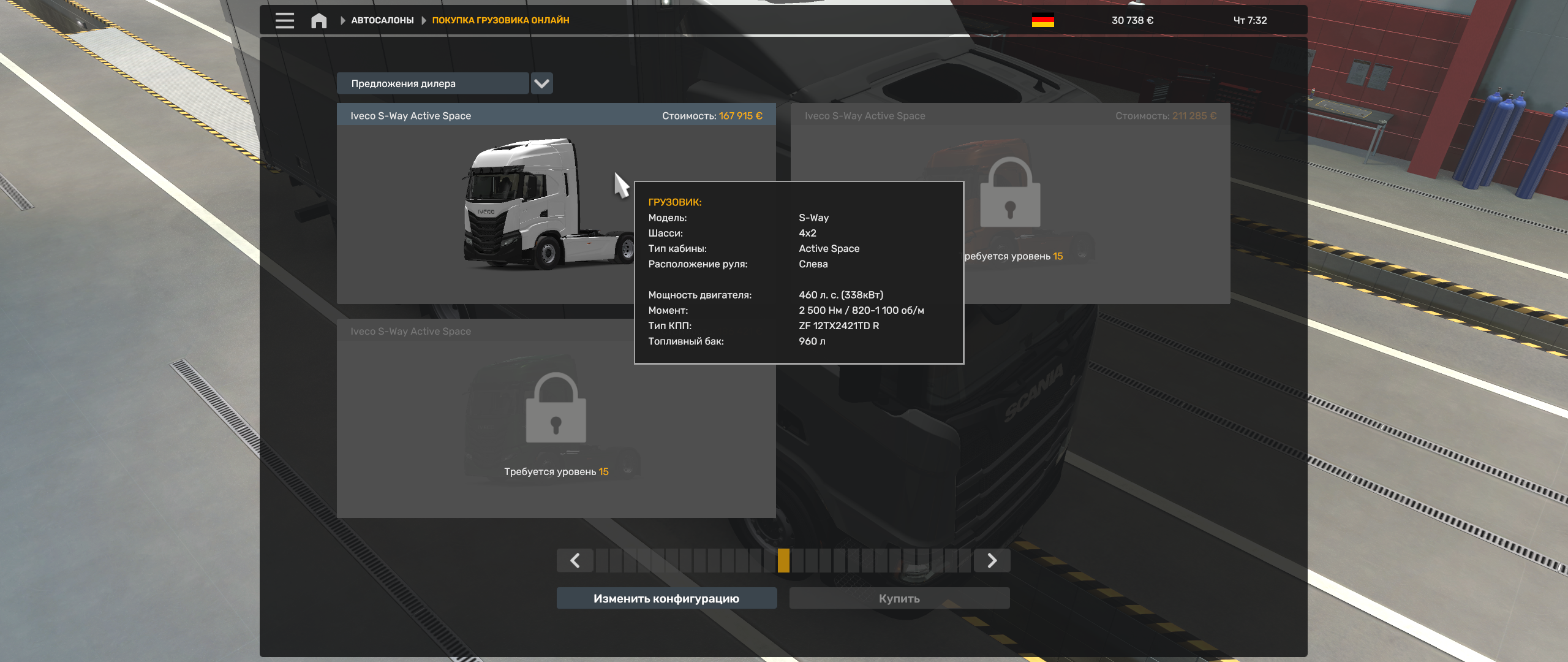This screenshot has height=662, width=1568.
Task: Click the ZF 12TX2421TD R gearbox value
Action: click(839, 325)
